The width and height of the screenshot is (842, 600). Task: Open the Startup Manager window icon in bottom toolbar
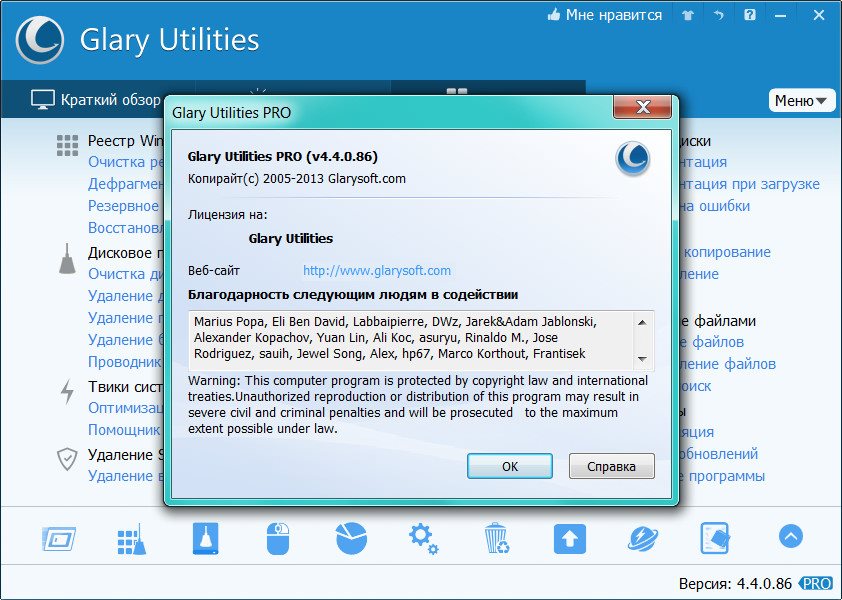[x=59, y=538]
